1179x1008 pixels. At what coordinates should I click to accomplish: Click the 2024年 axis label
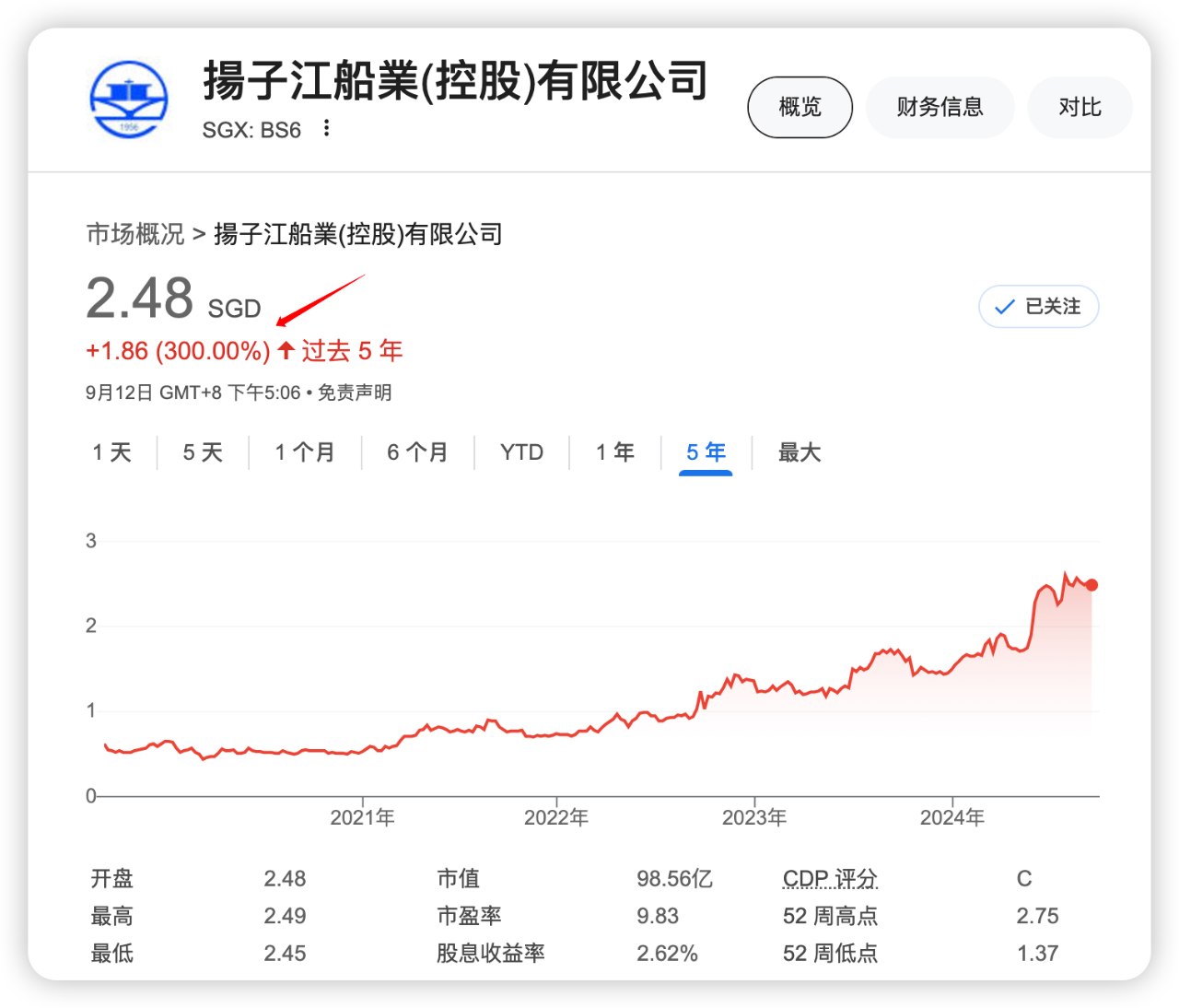pyautogui.click(x=952, y=817)
